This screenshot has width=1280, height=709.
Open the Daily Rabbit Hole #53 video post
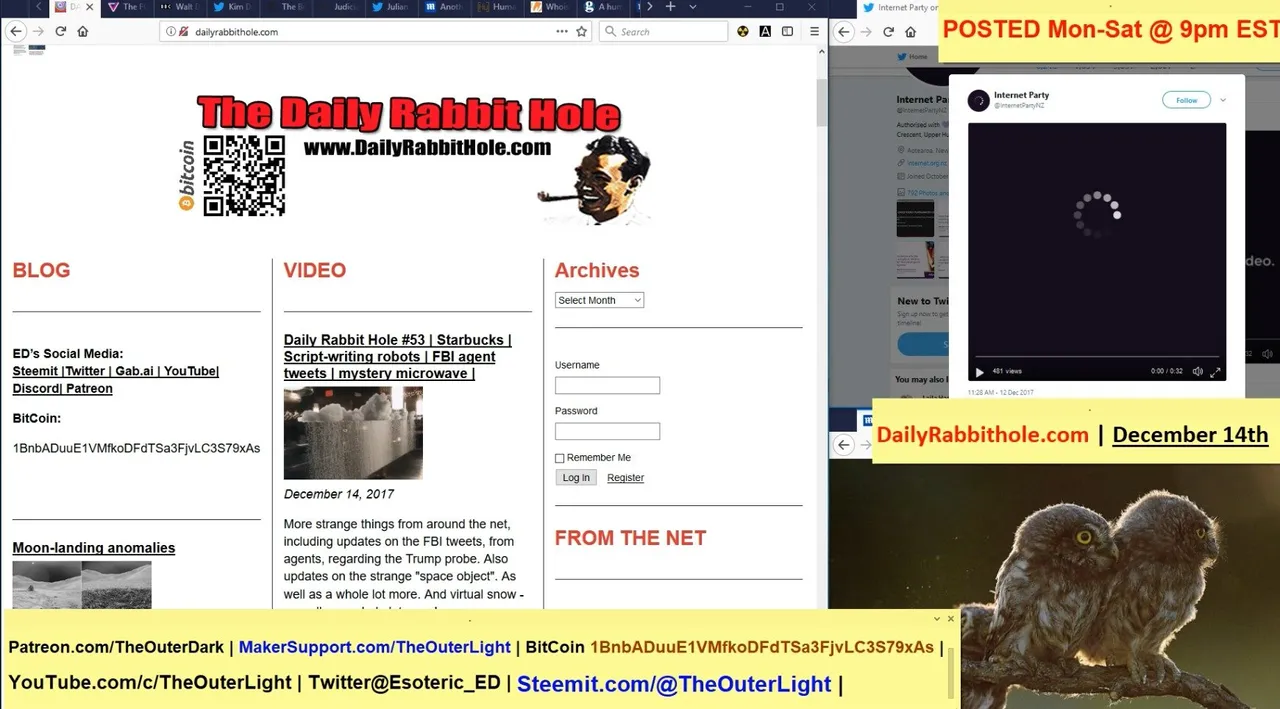[x=397, y=357]
